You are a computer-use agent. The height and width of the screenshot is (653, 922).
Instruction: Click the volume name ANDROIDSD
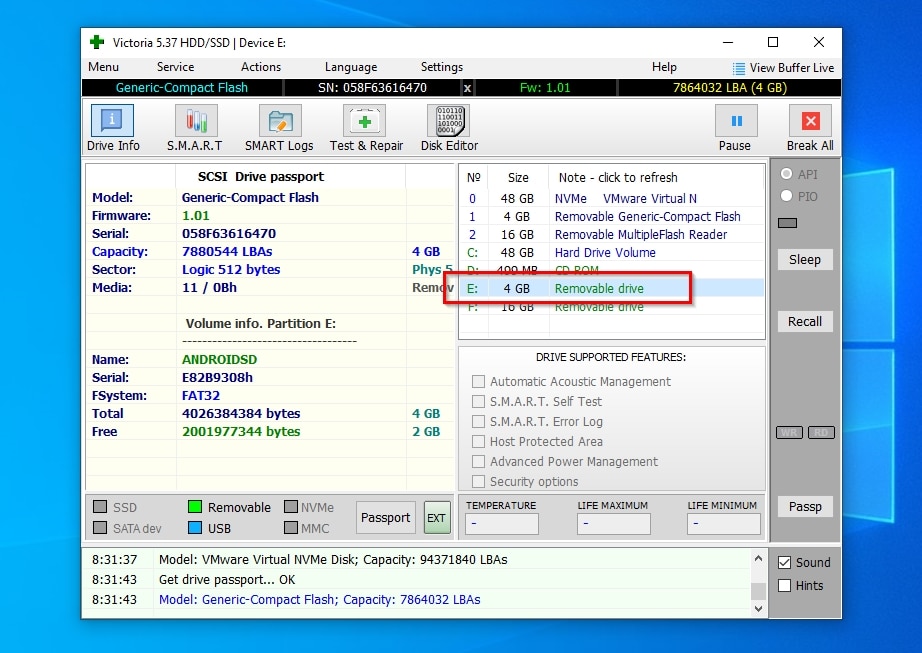[219, 360]
